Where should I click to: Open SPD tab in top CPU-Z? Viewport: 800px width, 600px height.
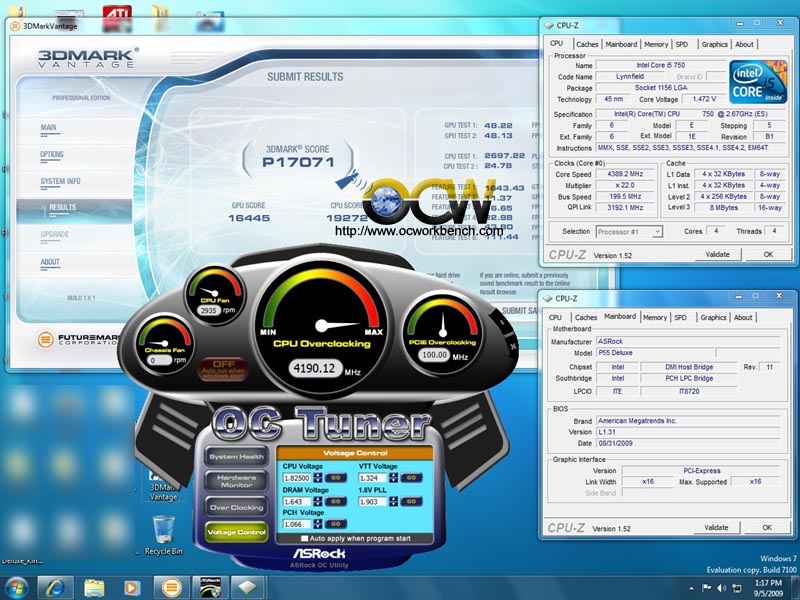tap(682, 44)
